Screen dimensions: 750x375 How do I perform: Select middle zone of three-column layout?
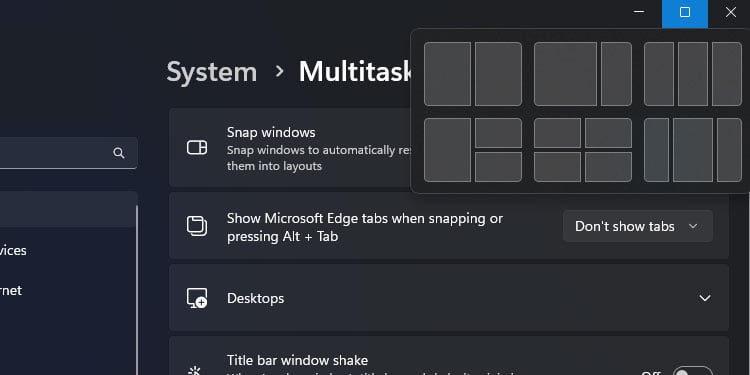(693, 74)
